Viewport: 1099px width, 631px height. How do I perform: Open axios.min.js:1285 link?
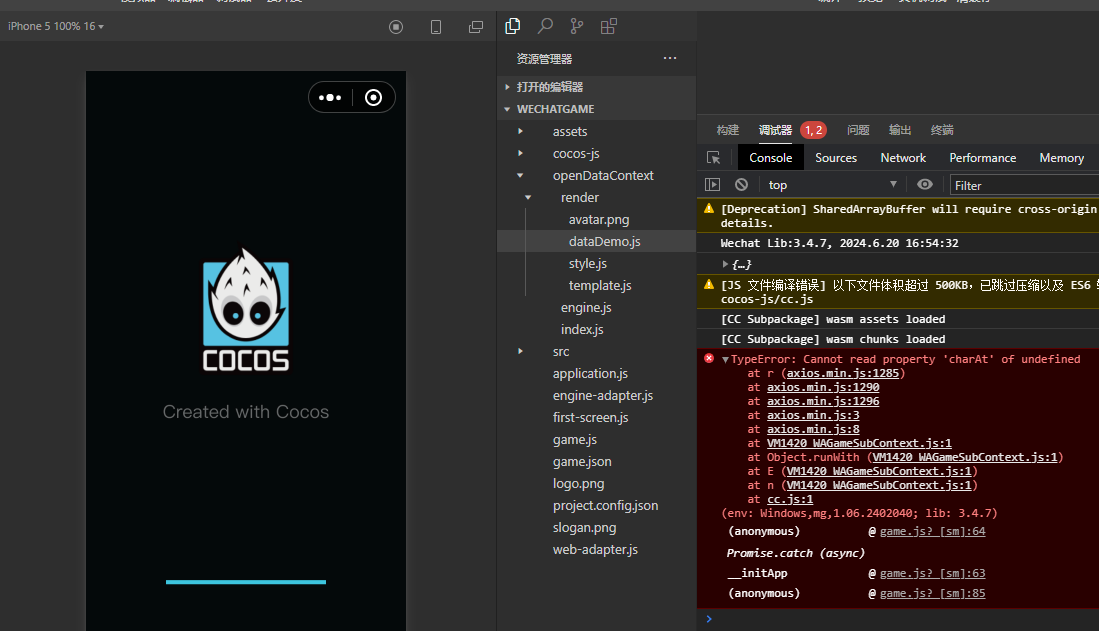pyautogui.click(x=842, y=373)
